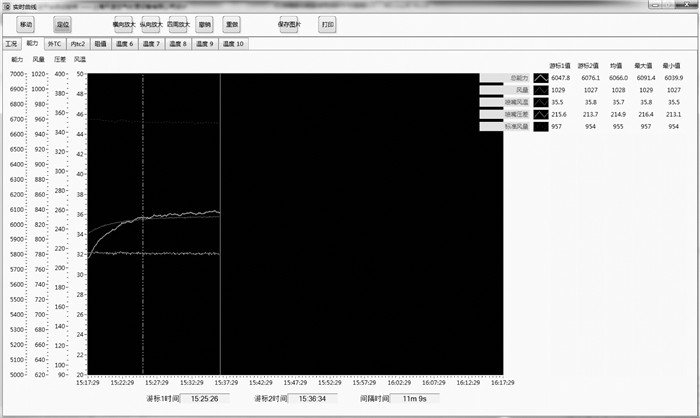Click the toolbar button left of 保存图片

[232, 25]
